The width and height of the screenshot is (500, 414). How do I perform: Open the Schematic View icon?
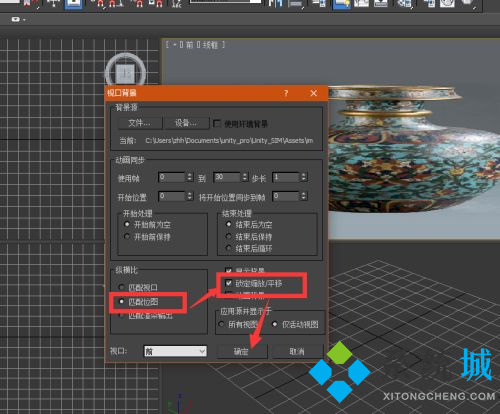pos(381,3)
